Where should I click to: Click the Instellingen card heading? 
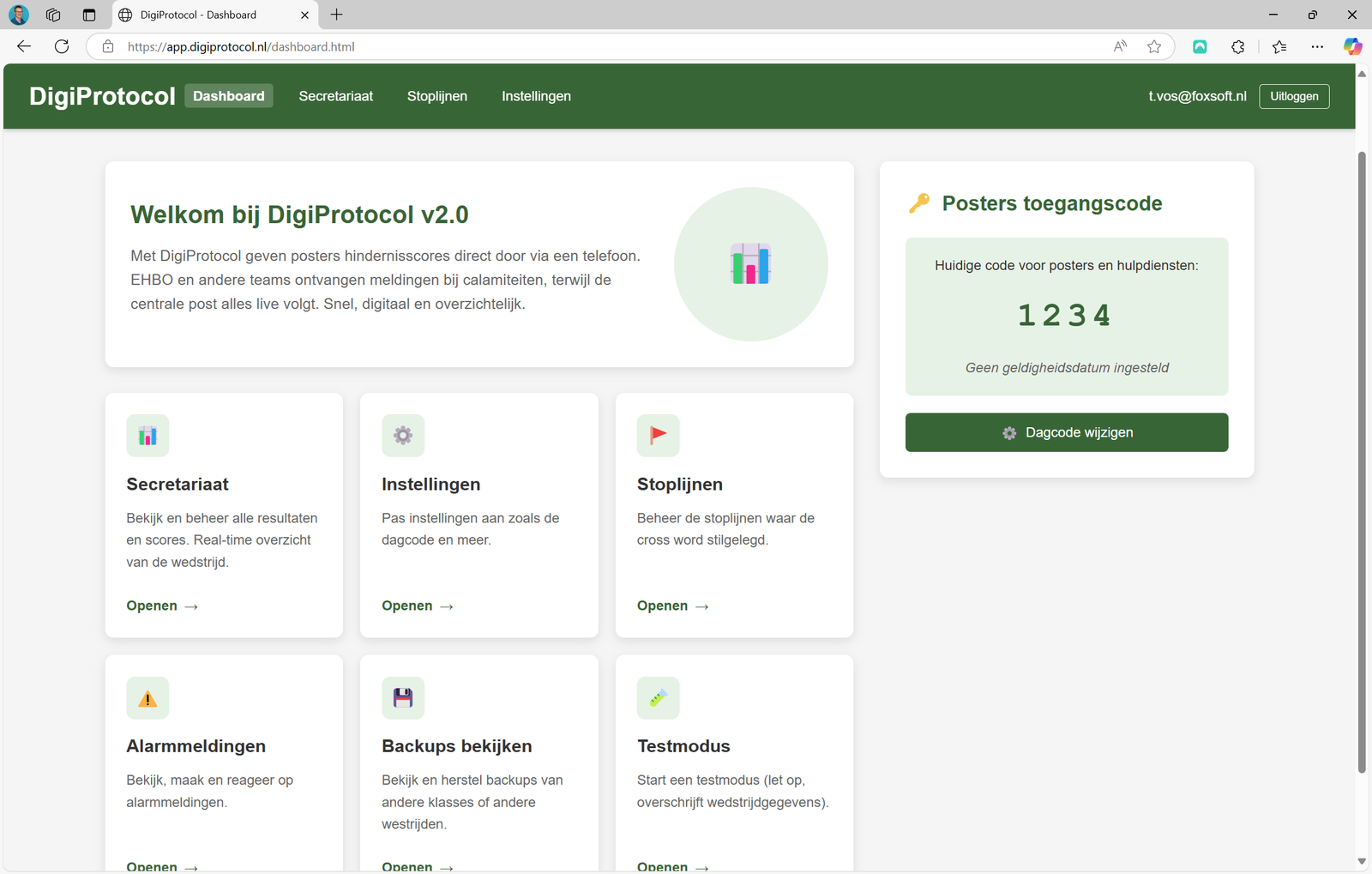(430, 484)
